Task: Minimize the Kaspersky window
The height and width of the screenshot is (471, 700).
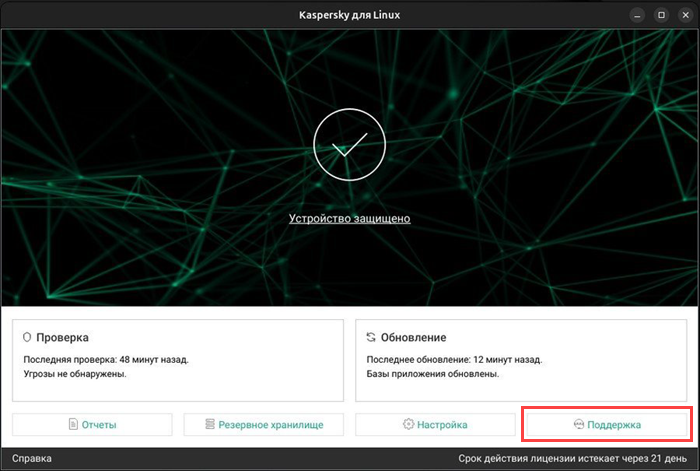Action: 638,15
